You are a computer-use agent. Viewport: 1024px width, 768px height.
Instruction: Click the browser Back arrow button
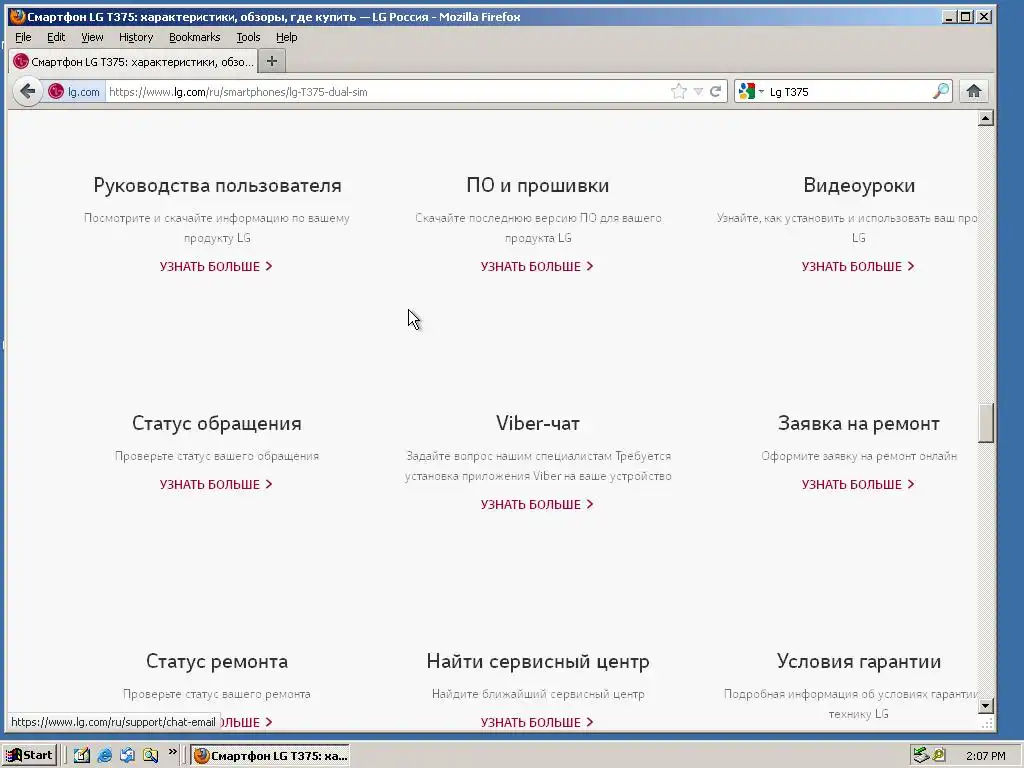27,91
